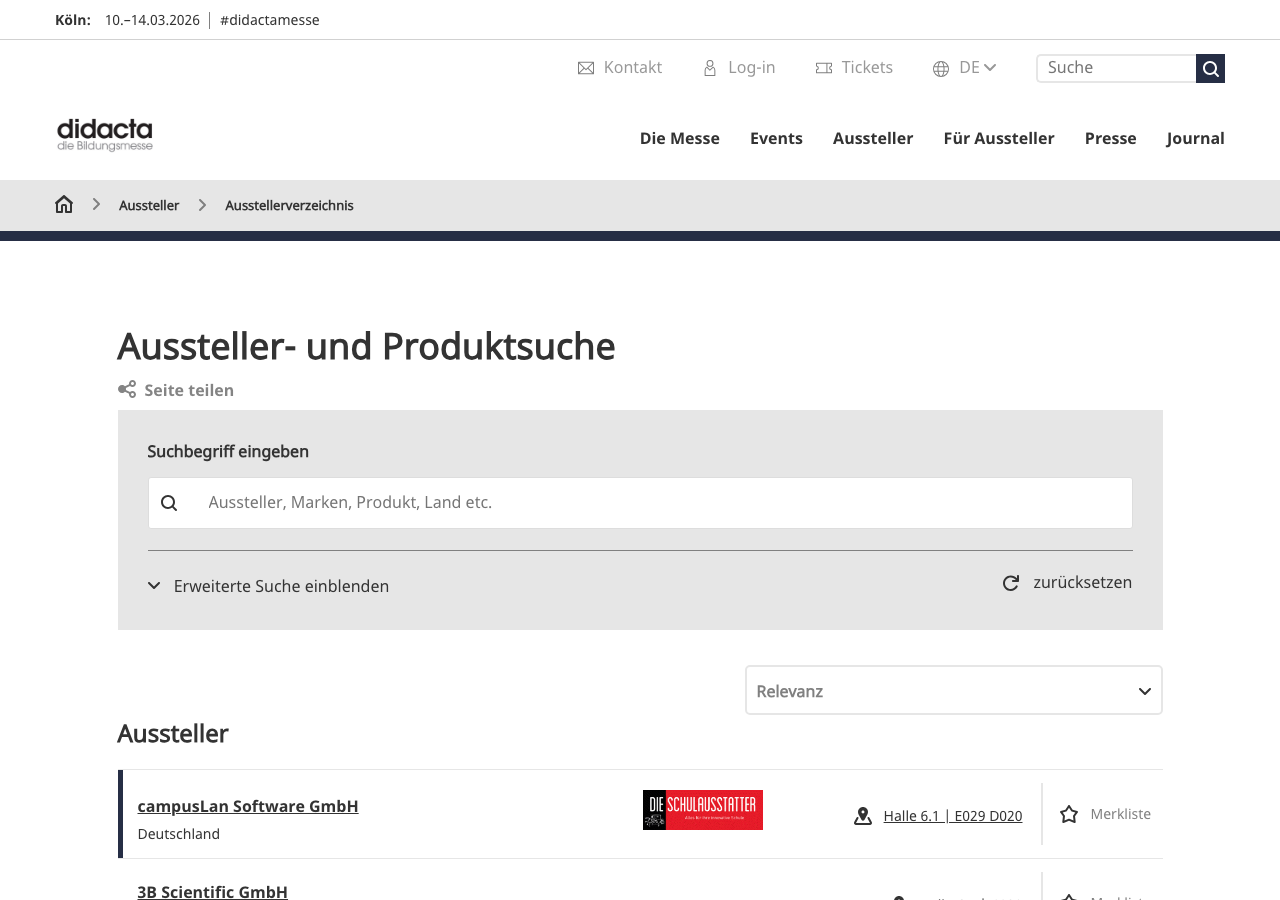Click the Log-in link
The height and width of the screenshot is (900, 1280).
[751, 68]
